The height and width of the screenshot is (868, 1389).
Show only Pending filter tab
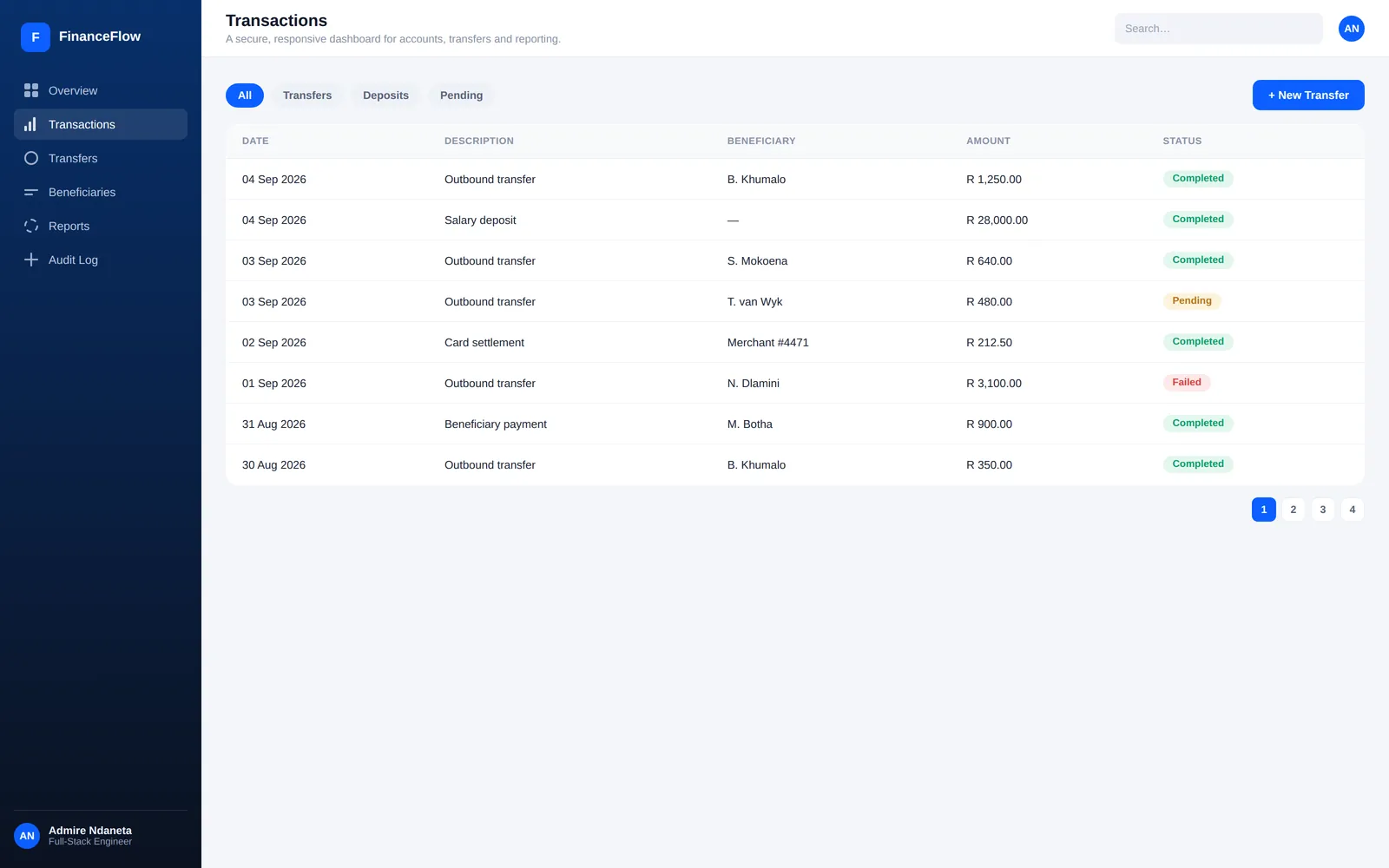[x=461, y=95]
